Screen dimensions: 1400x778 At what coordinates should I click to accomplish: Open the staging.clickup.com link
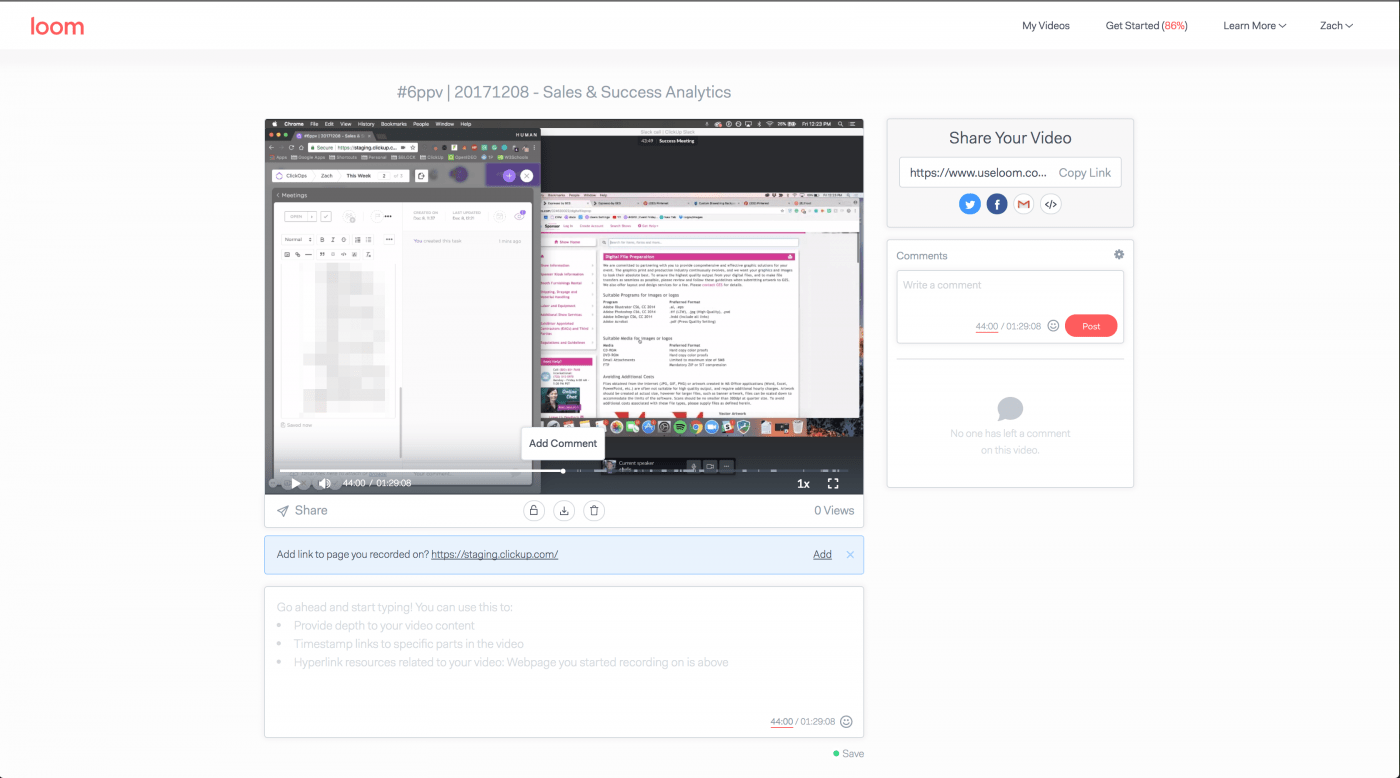click(x=495, y=554)
